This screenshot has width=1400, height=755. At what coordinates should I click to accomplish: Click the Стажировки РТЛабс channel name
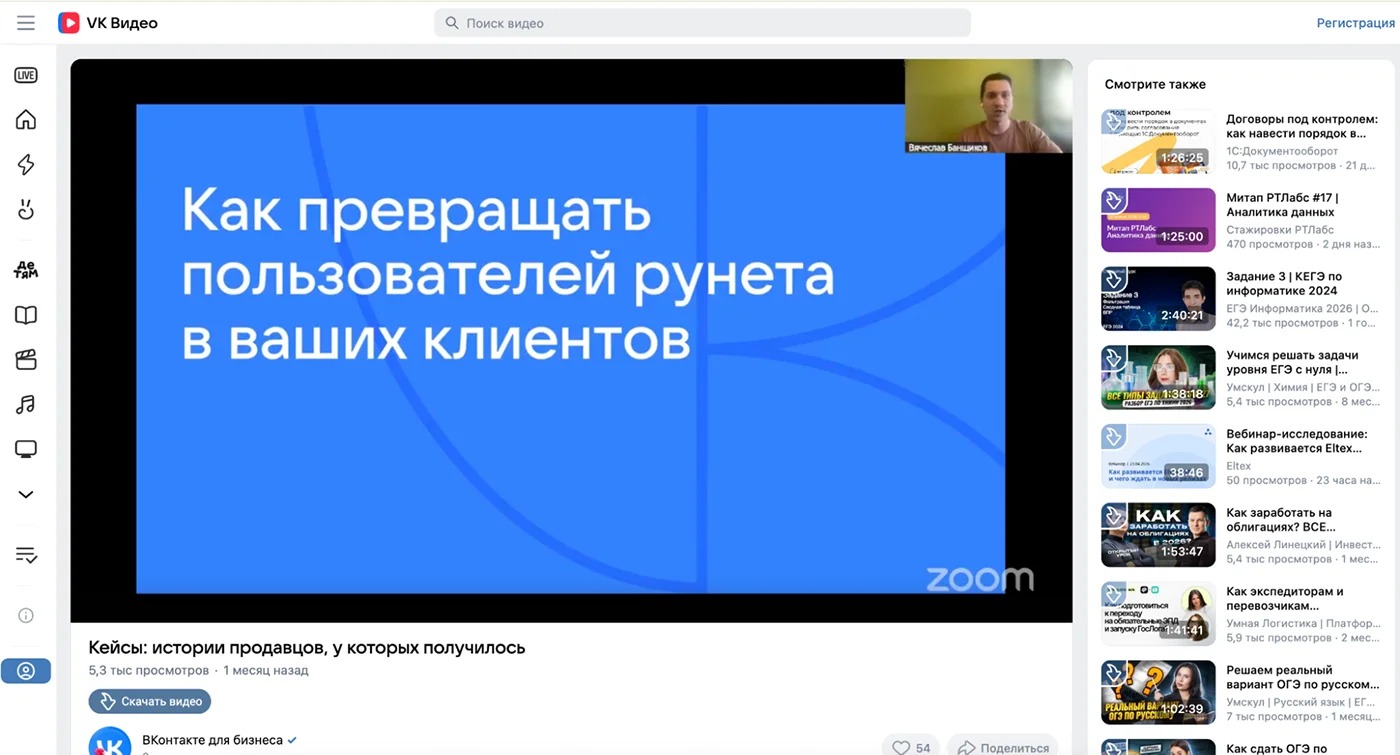1280,230
